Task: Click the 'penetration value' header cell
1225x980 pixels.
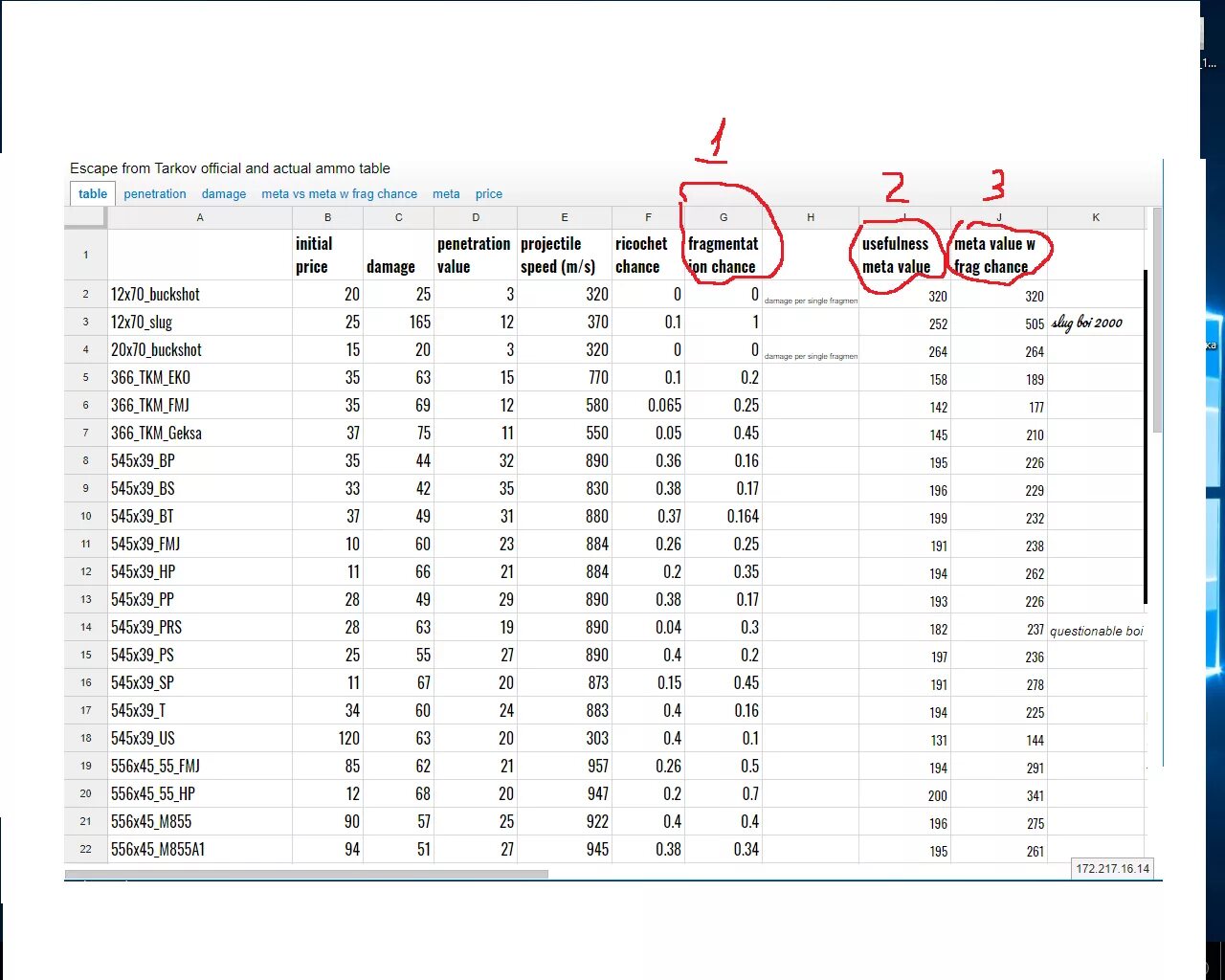Action: coord(476,255)
